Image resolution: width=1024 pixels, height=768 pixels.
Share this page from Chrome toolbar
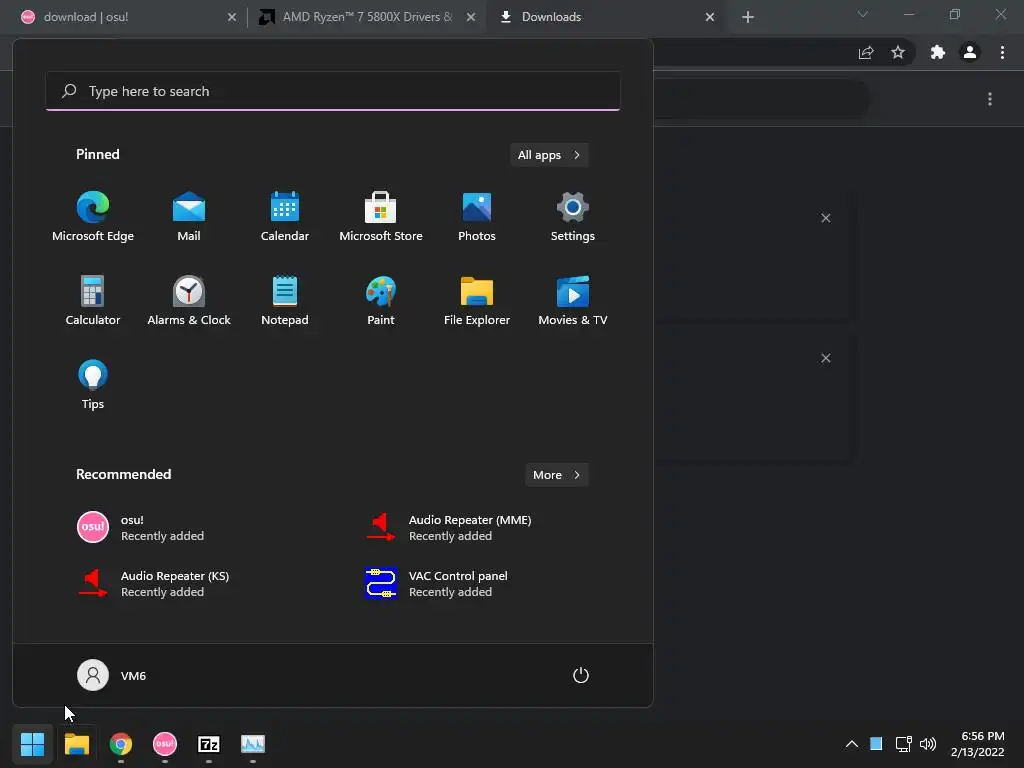866,53
